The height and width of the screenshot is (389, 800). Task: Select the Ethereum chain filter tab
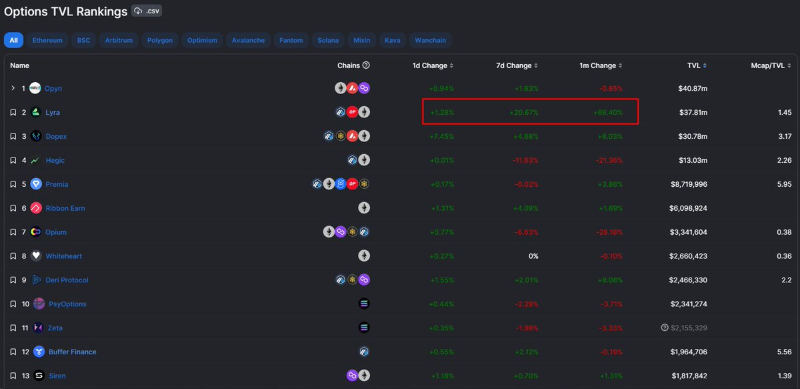(x=47, y=40)
